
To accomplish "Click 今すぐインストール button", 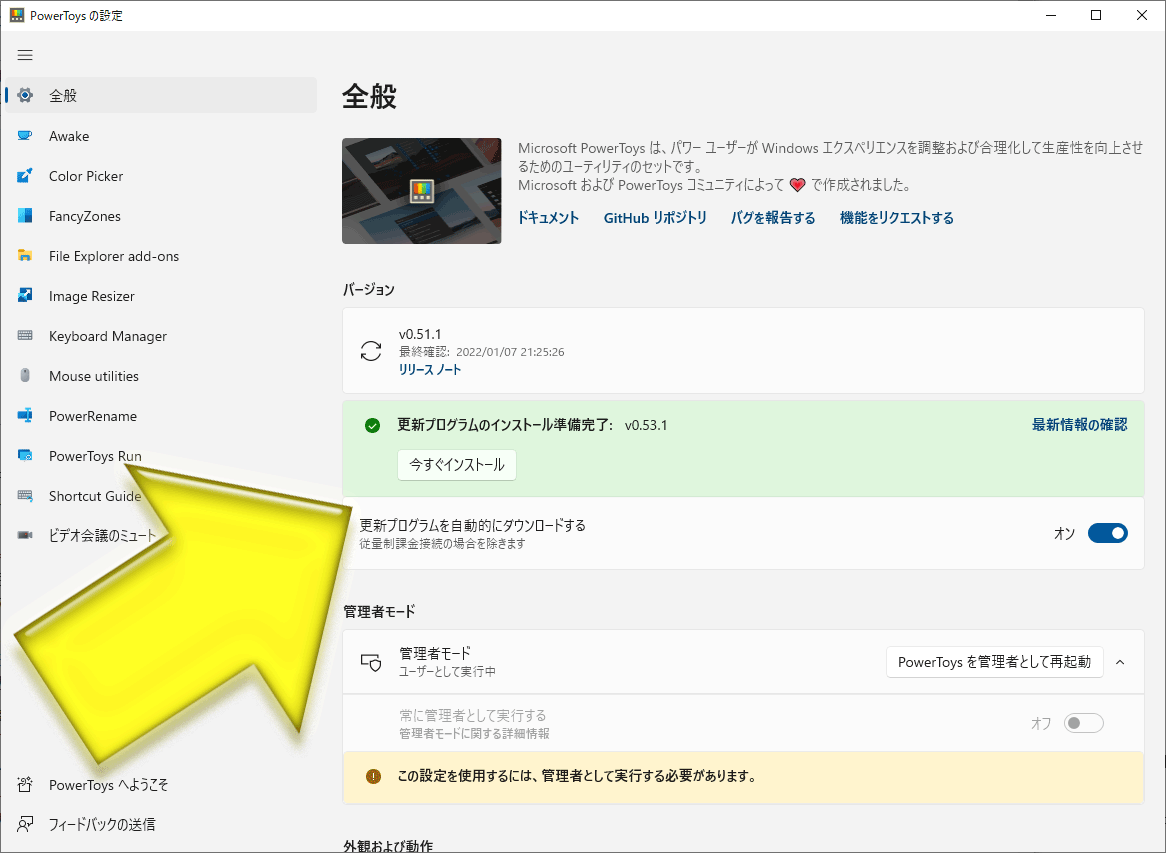I will (x=457, y=465).
